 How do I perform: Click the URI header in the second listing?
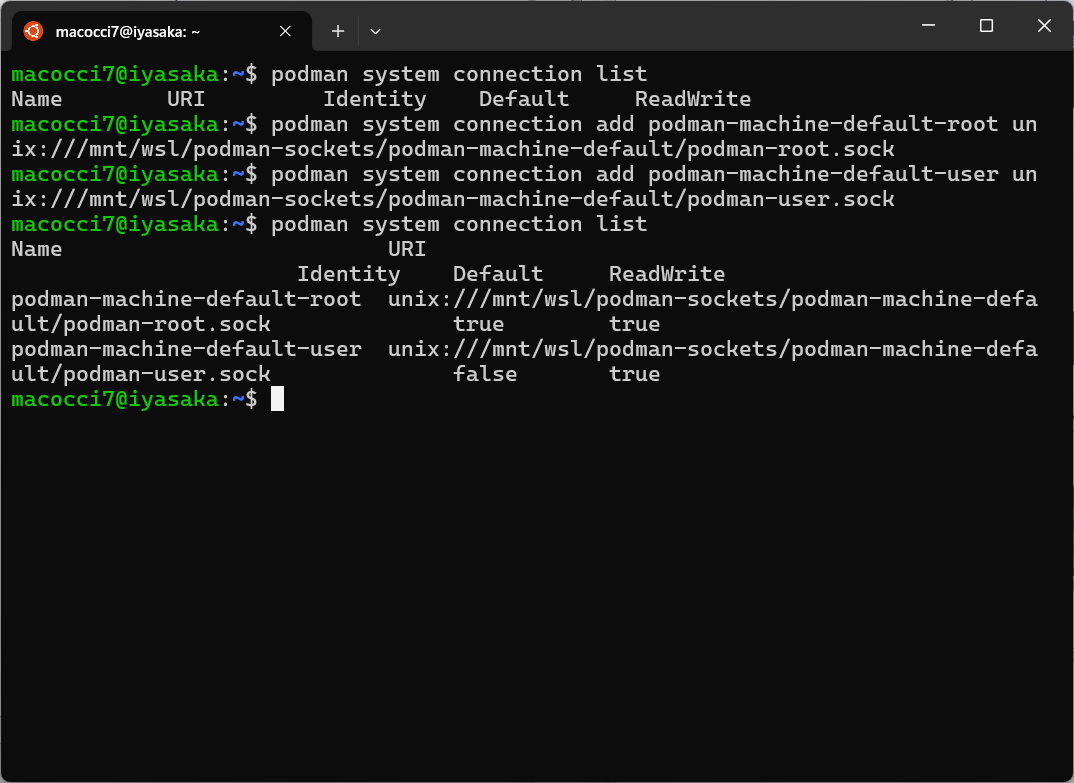click(x=407, y=249)
